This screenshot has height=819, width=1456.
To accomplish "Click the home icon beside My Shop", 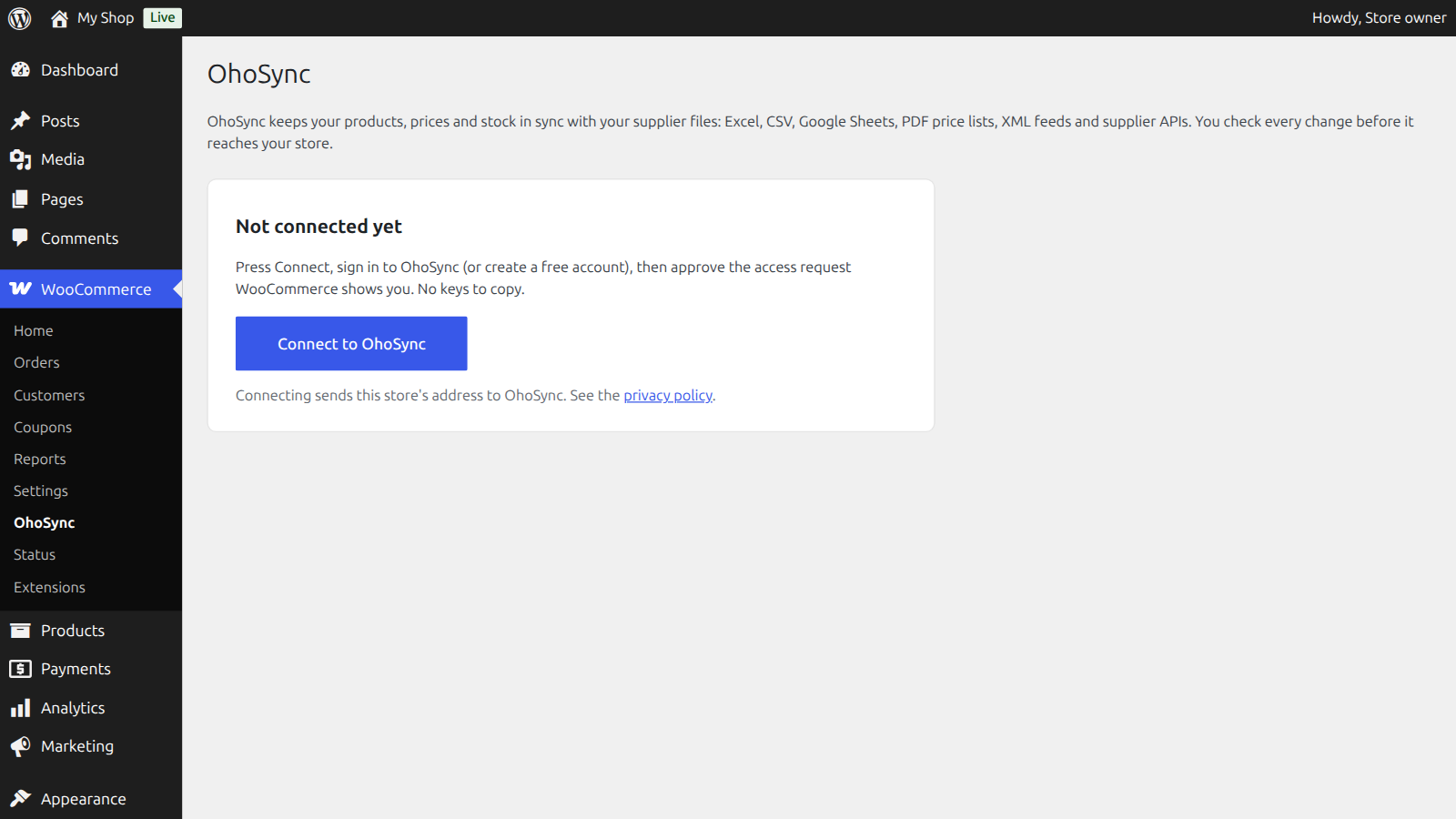I will [59, 18].
